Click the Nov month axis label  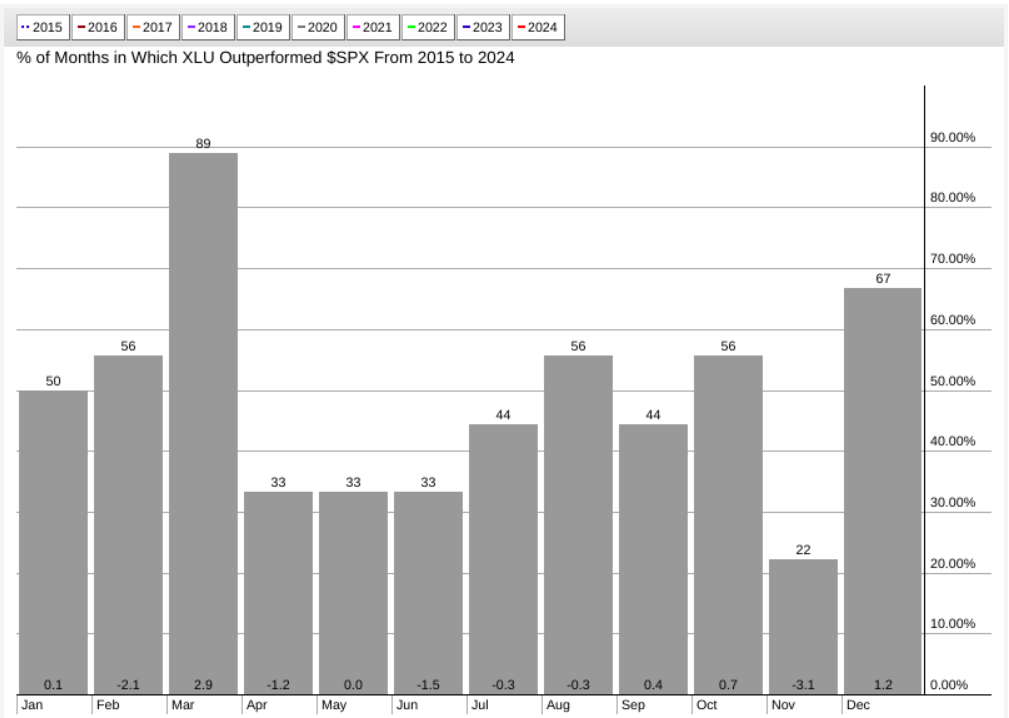point(783,705)
